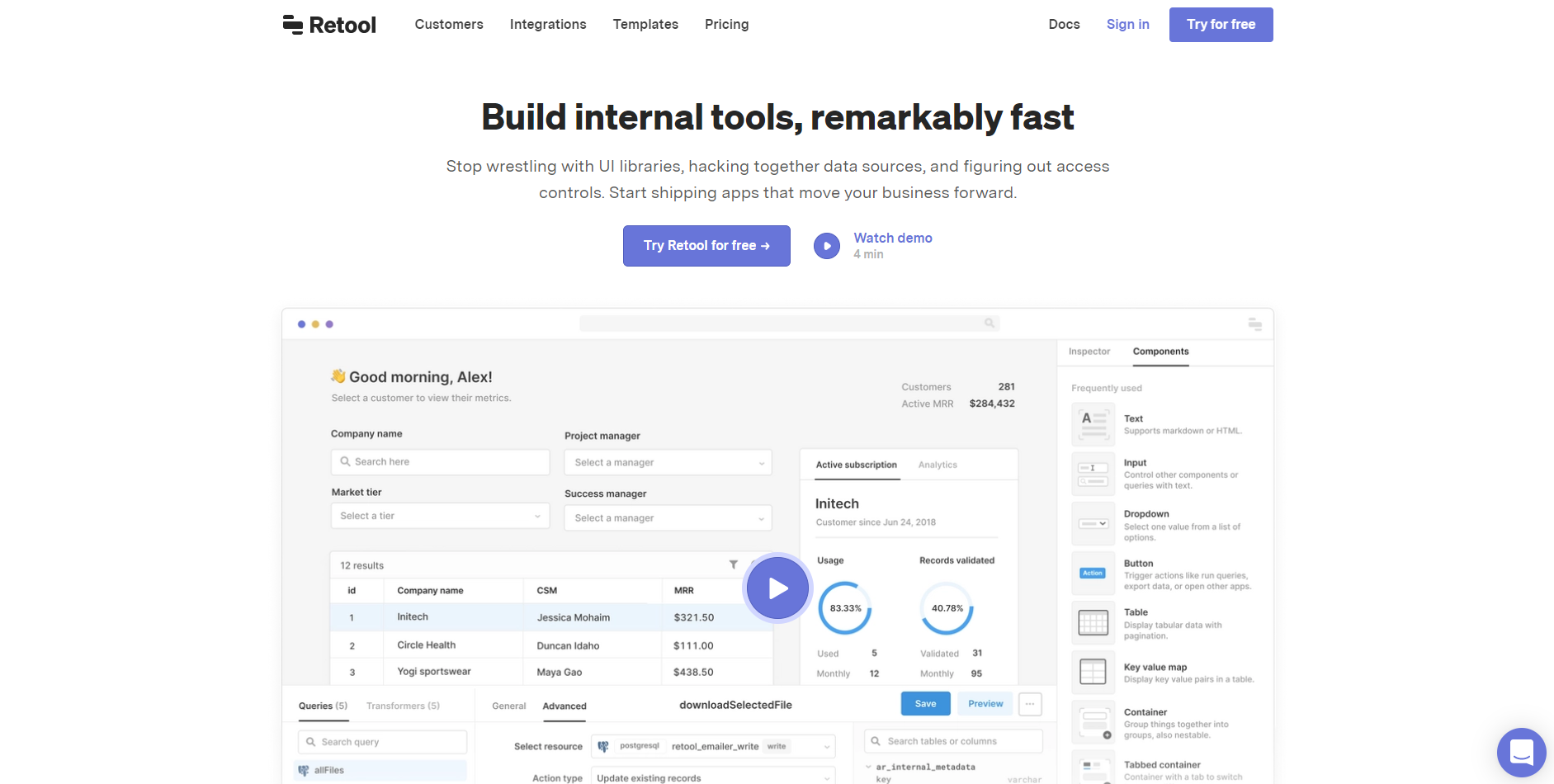The width and height of the screenshot is (1554, 784).
Task: Click the Search tables or columns field
Action: 953,741
